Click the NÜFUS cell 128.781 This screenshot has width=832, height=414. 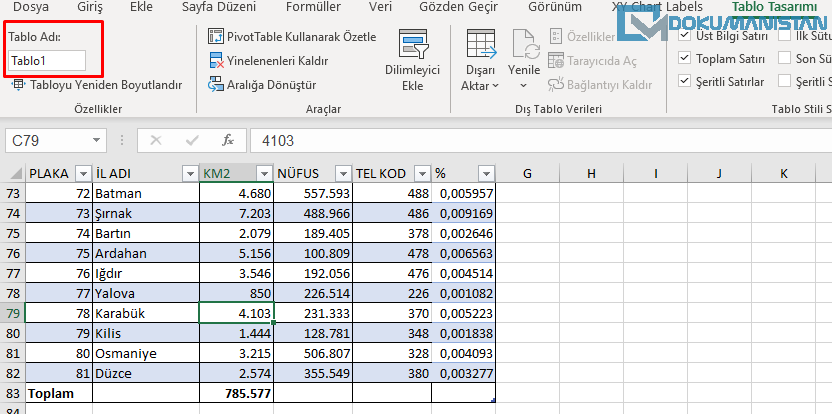click(x=313, y=334)
